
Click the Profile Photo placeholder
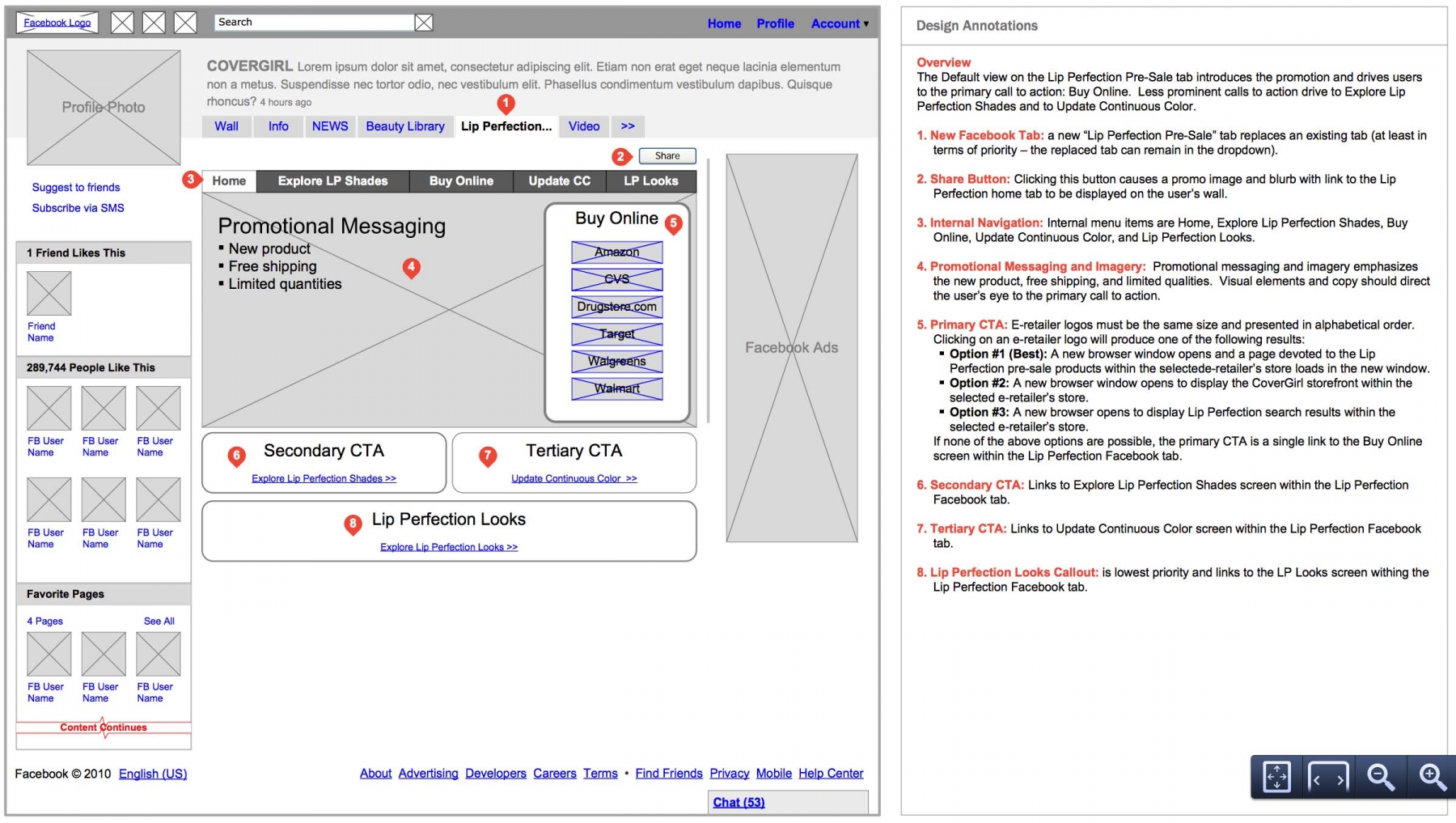click(104, 108)
